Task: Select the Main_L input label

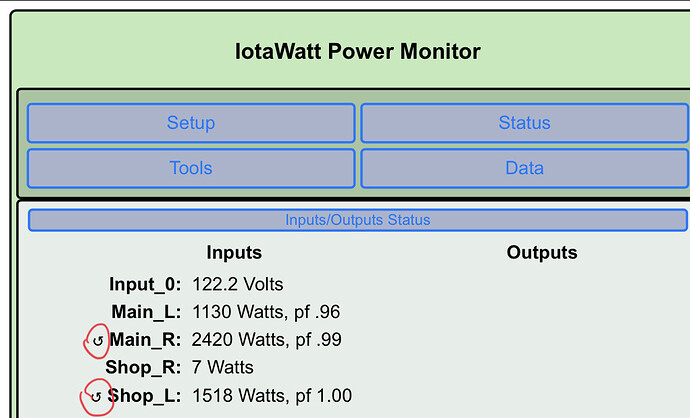Action: click(146, 312)
